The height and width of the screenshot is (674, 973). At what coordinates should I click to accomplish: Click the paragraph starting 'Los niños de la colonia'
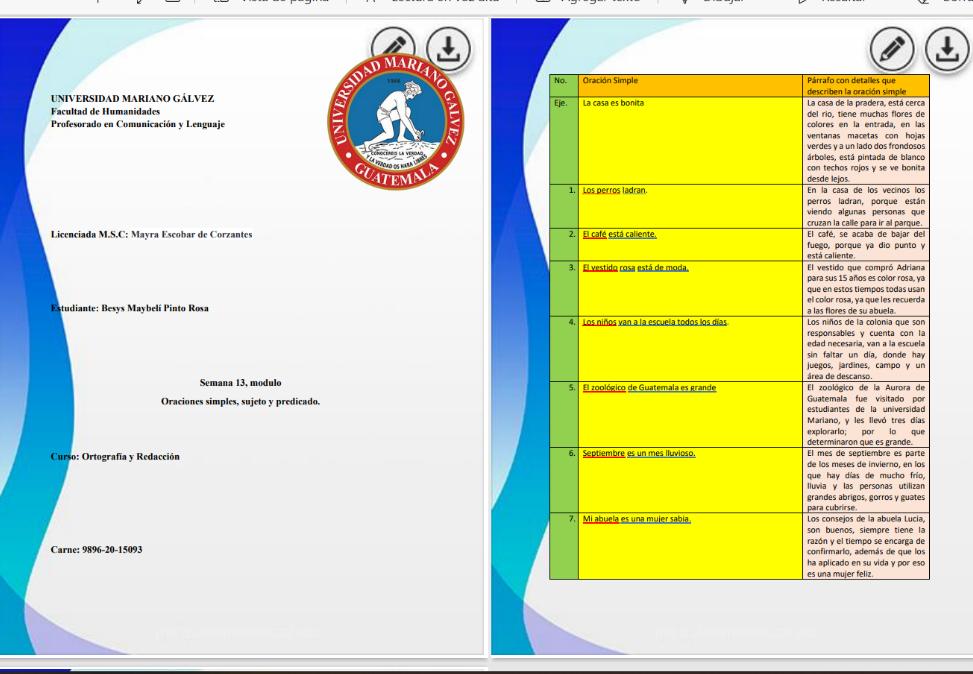point(866,349)
